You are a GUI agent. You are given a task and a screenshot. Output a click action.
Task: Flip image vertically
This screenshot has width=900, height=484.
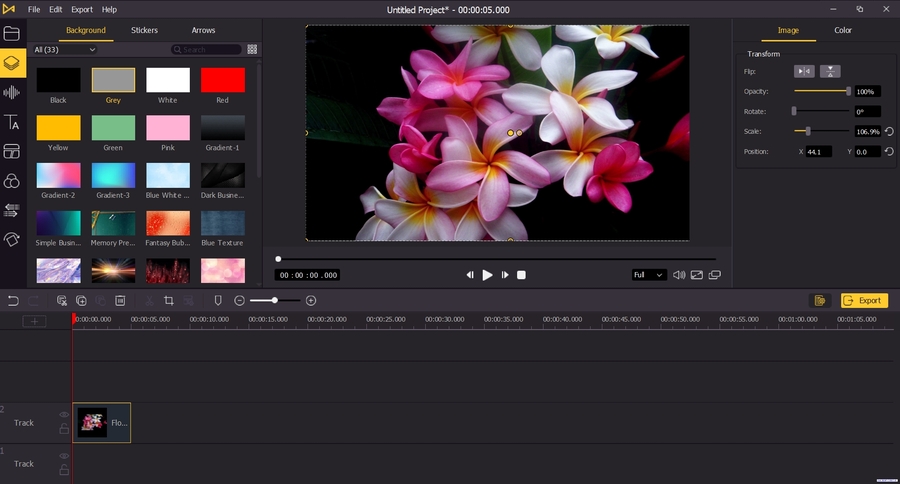click(x=830, y=71)
